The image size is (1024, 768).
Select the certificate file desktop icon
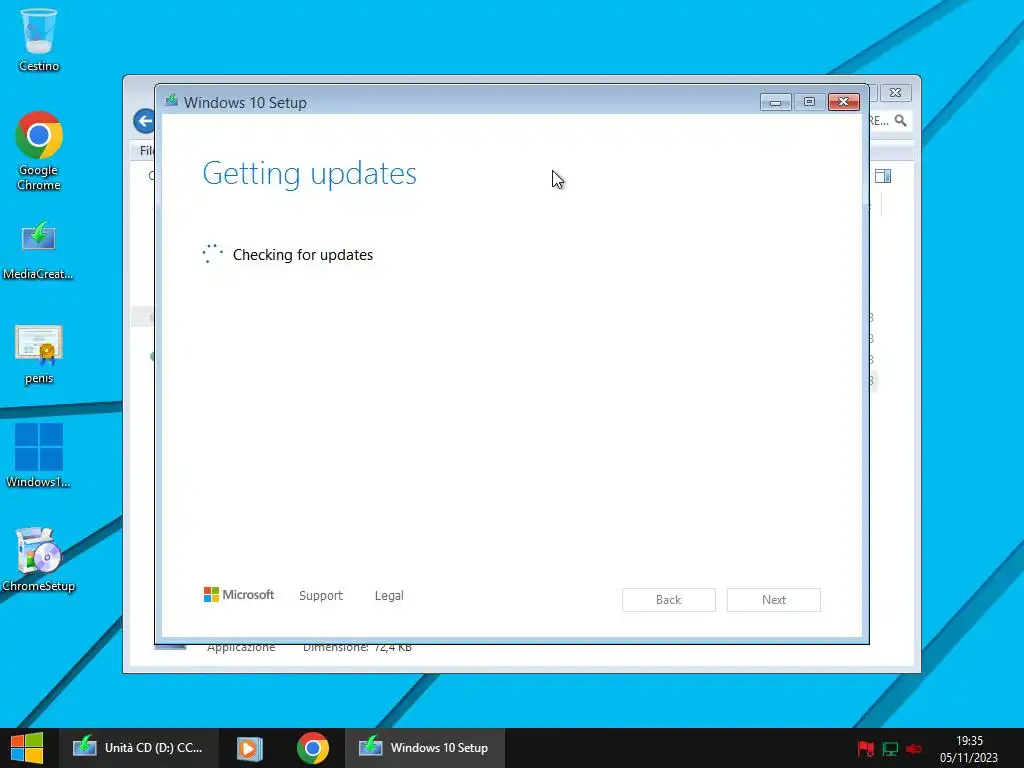click(x=39, y=355)
